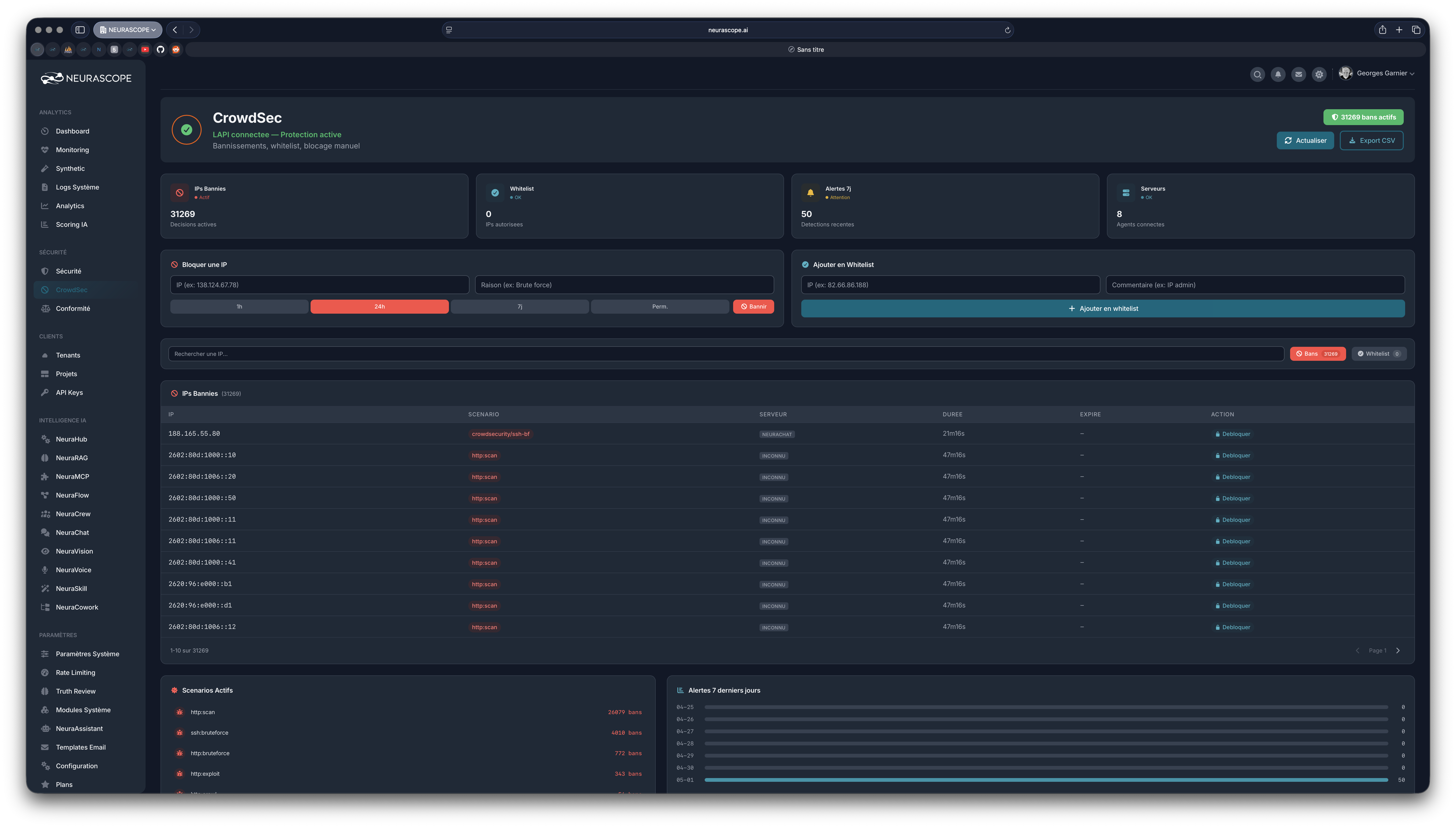Click the http:scan scenario bug icon
Image resolution: width=1456 pixels, height=828 pixels.
pos(180,712)
